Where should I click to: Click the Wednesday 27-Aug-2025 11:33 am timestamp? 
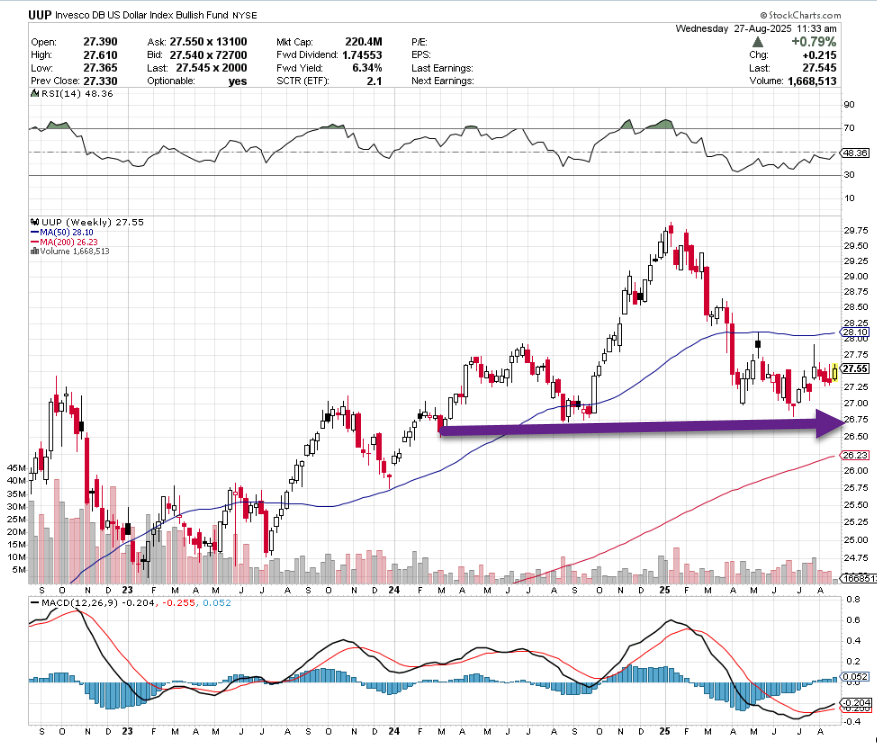756,29
